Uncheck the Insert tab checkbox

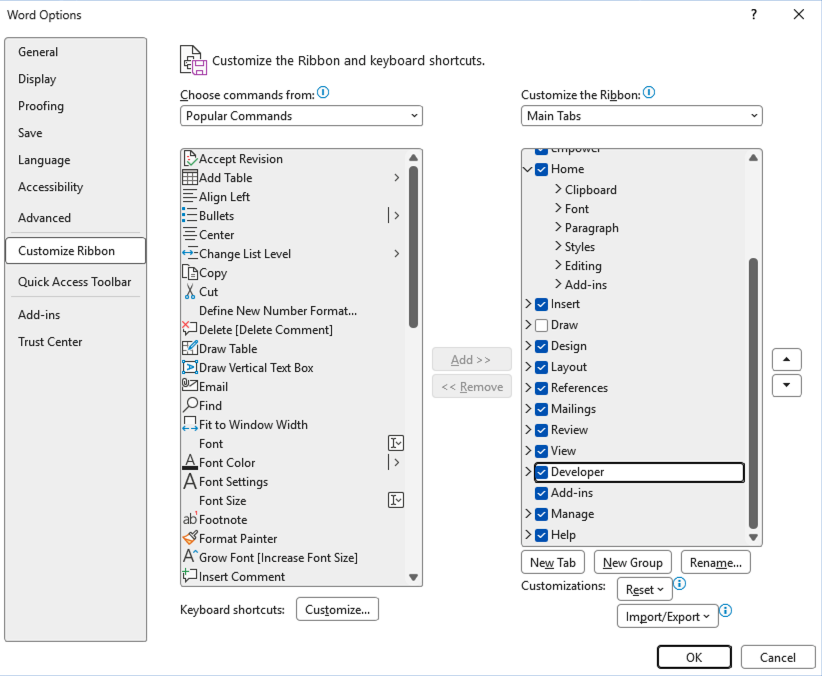coord(542,304)
